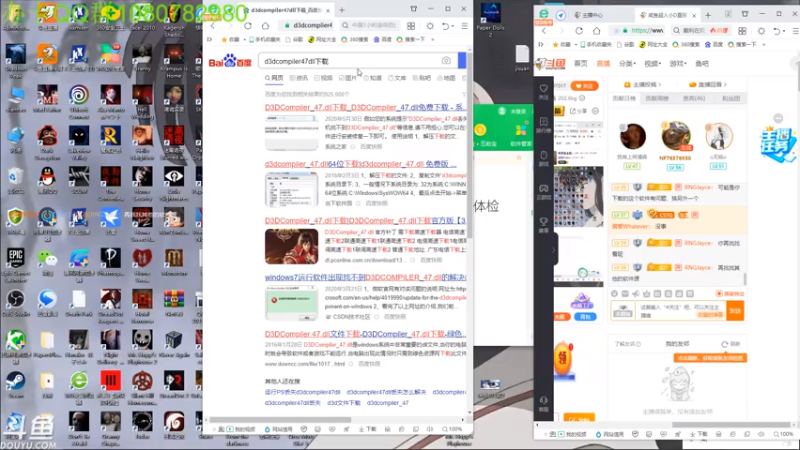Click the orange 关注 follow button on Douyu
800x450 pixels.
coord(584,86)
